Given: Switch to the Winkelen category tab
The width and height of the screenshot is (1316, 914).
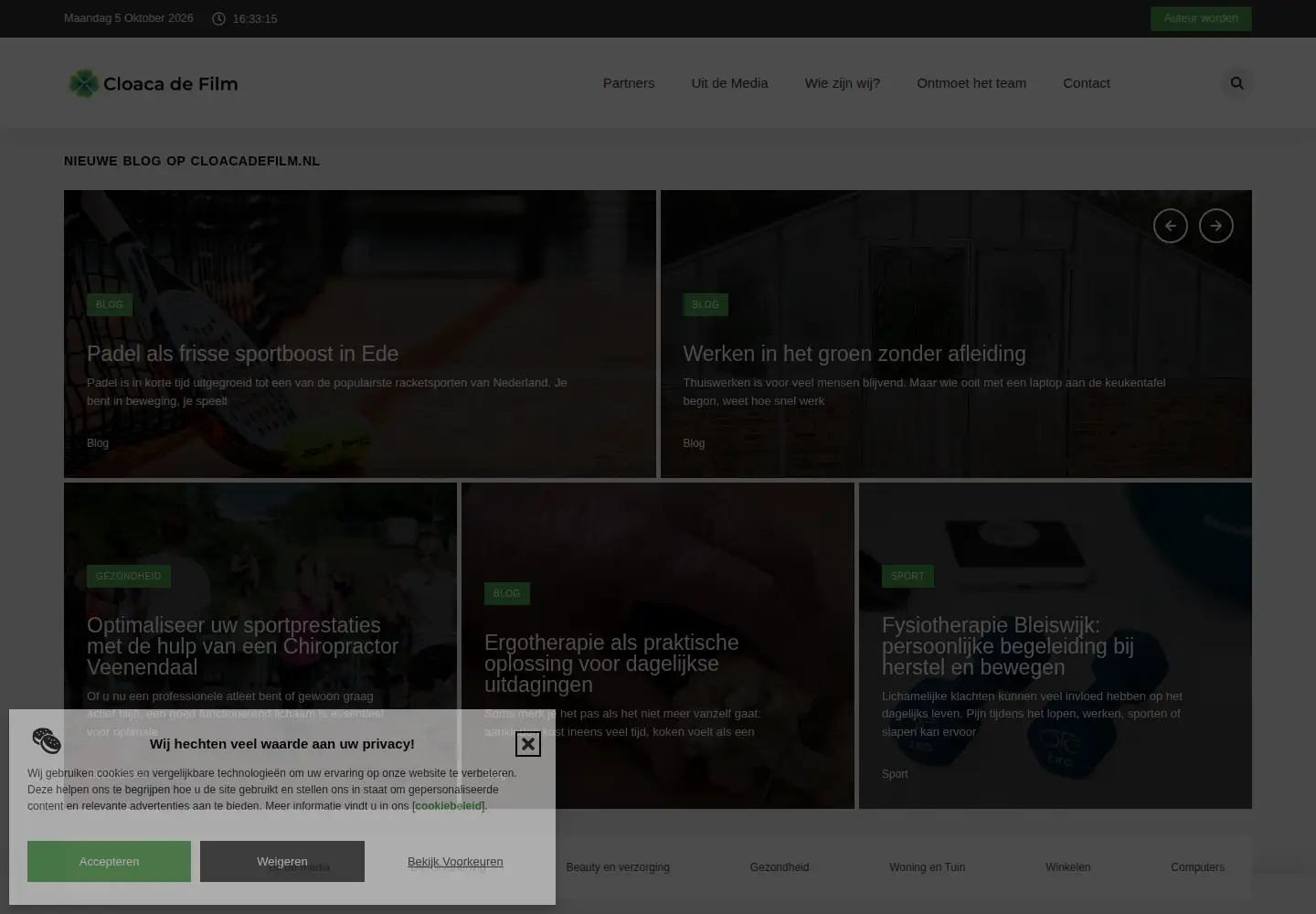Looking at the screenshot, I should click(1068, 867).
